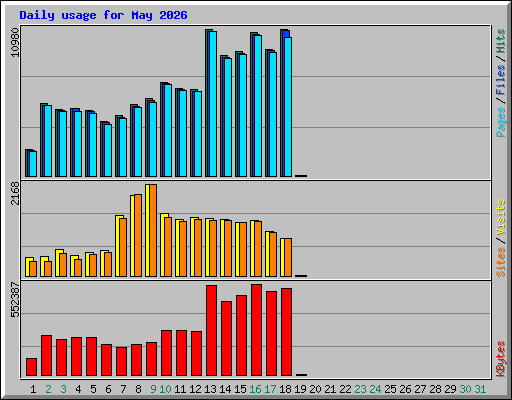This screenshot has height=400, width=512.
Task: Click day 31 on the x-axis
Action: (480, 389)
